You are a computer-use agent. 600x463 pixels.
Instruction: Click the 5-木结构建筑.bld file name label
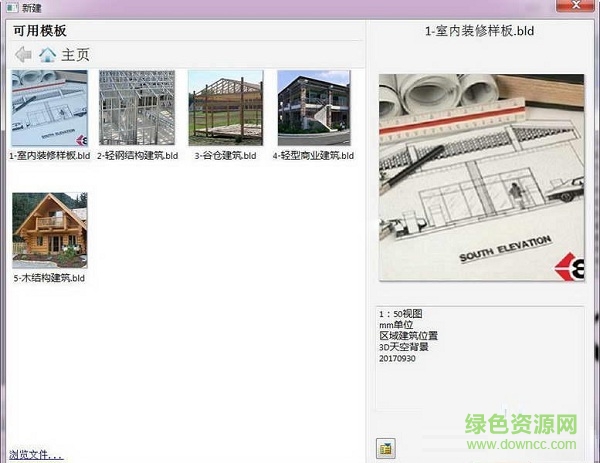(49, 278)
